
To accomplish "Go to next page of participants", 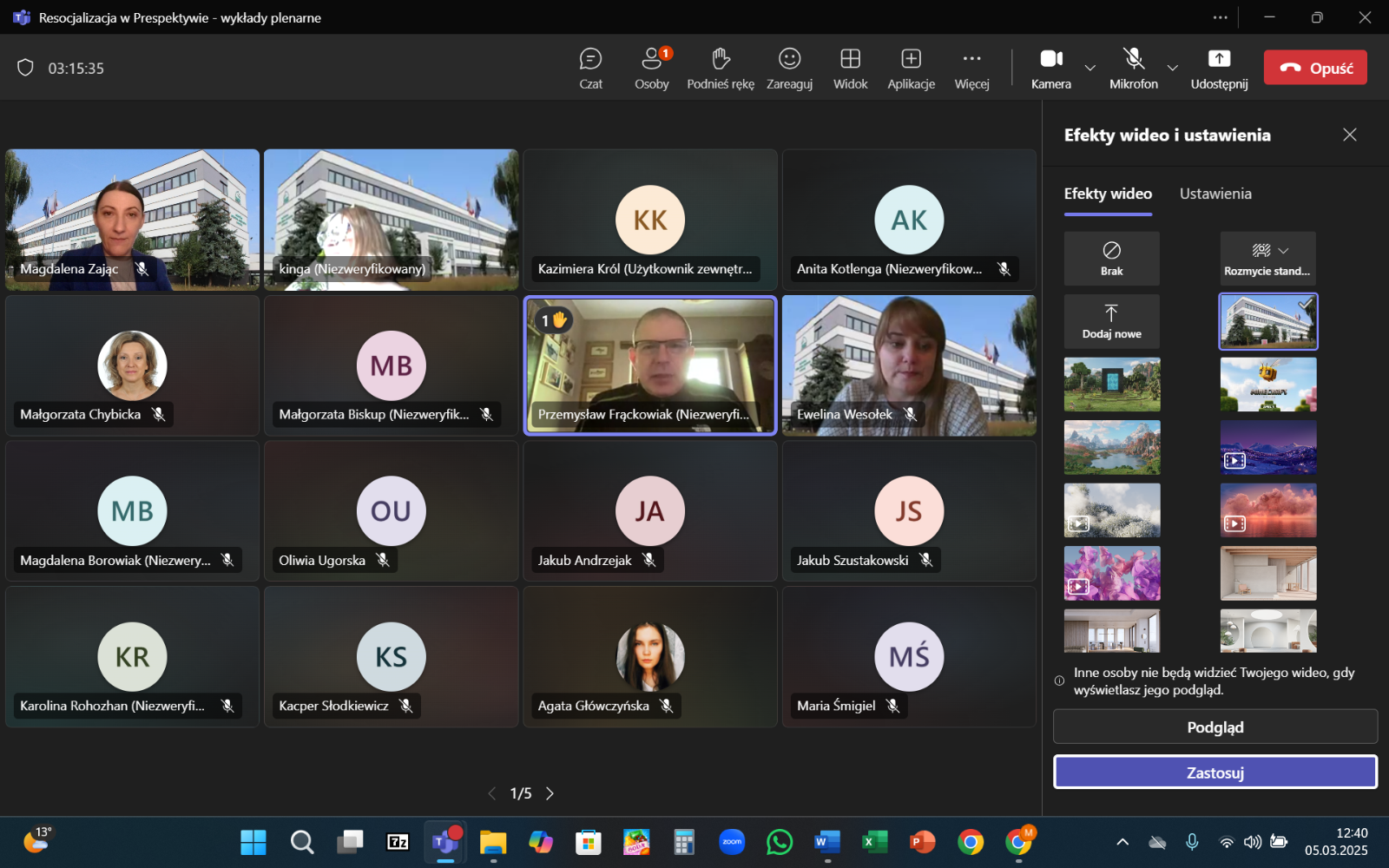I will (550, 793).
